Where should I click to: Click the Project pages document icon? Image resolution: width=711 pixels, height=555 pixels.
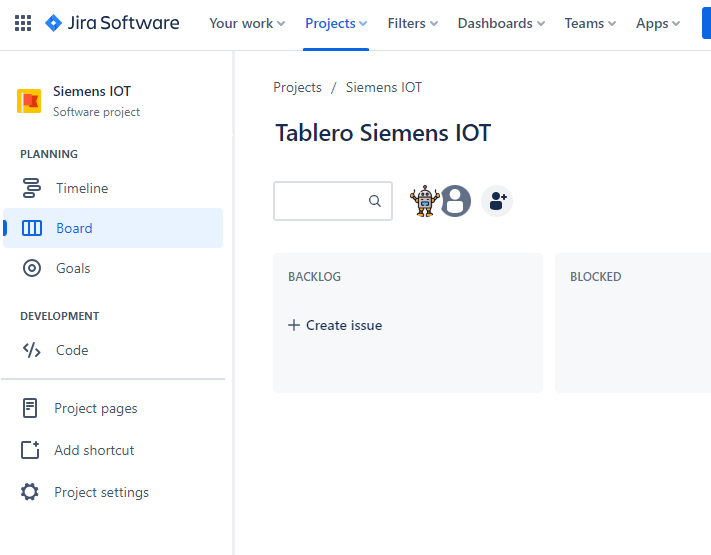(30, 408)
